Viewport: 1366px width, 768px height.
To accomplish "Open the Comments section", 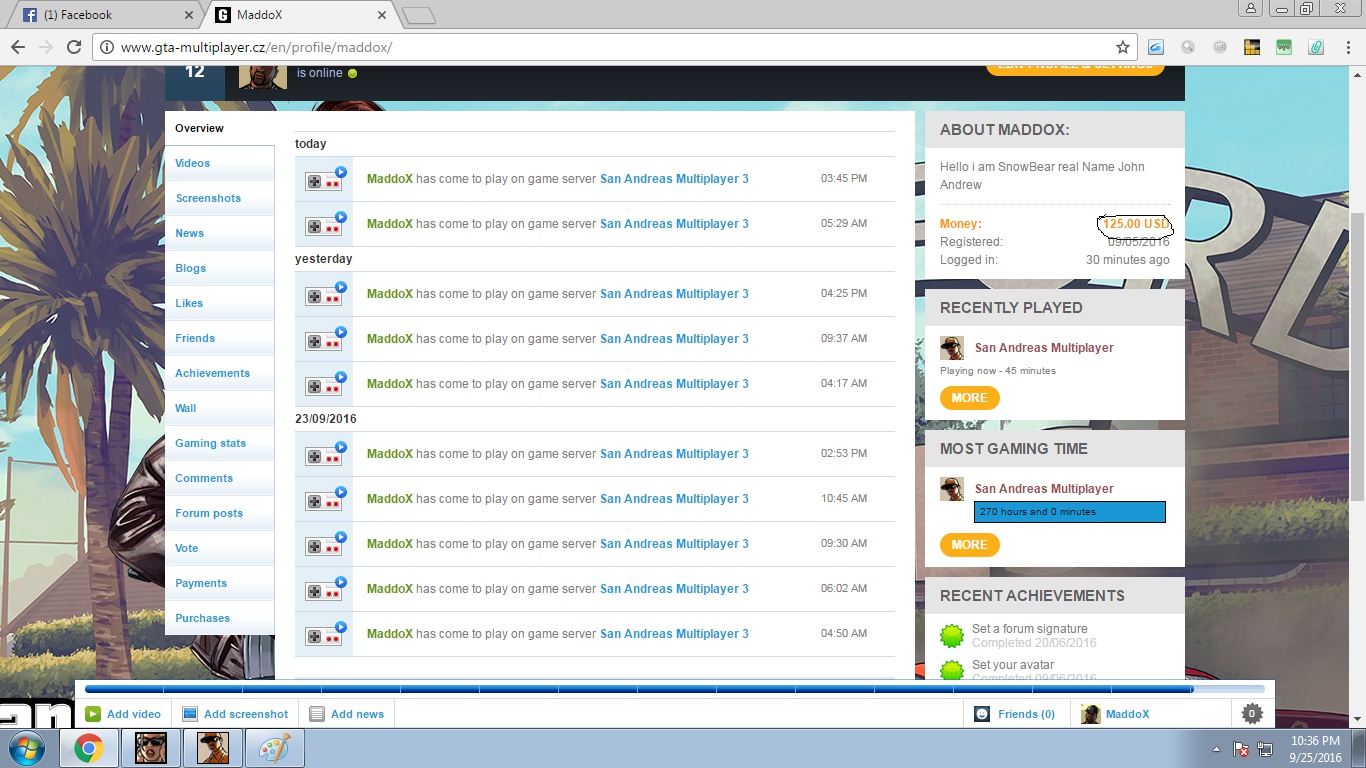I will (x=219, y=478).
